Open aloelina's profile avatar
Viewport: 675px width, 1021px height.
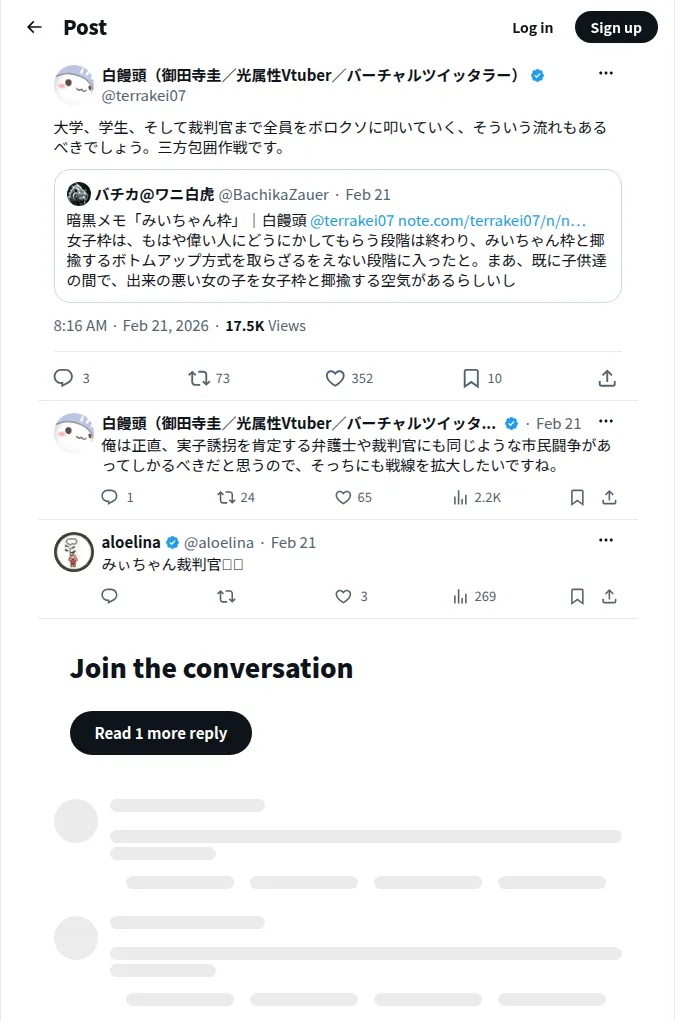pyautogui.click(x=74, y=552)
